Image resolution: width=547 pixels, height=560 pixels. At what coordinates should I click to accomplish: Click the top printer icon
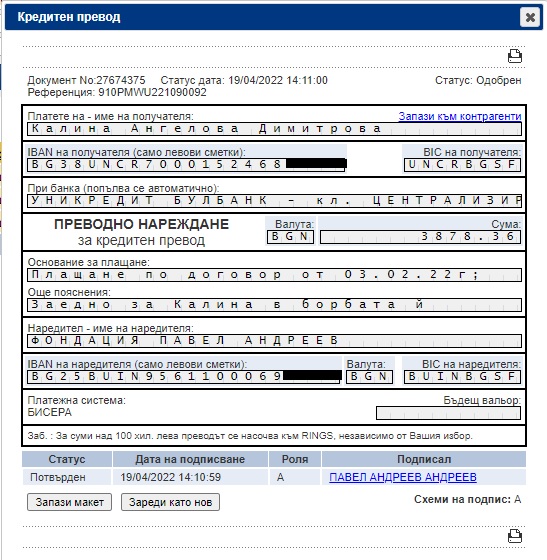pyautogui.click(x=515, y=56)
